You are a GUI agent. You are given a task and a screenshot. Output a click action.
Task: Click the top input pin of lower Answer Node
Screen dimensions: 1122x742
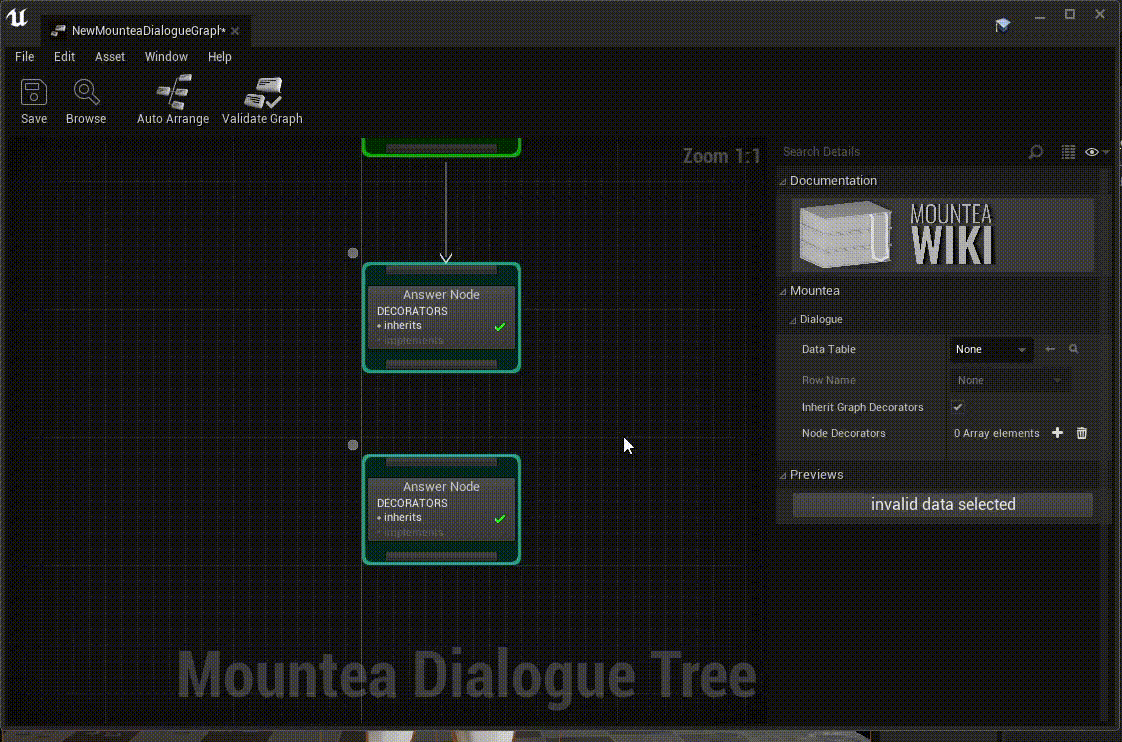(x=442, y=462)
